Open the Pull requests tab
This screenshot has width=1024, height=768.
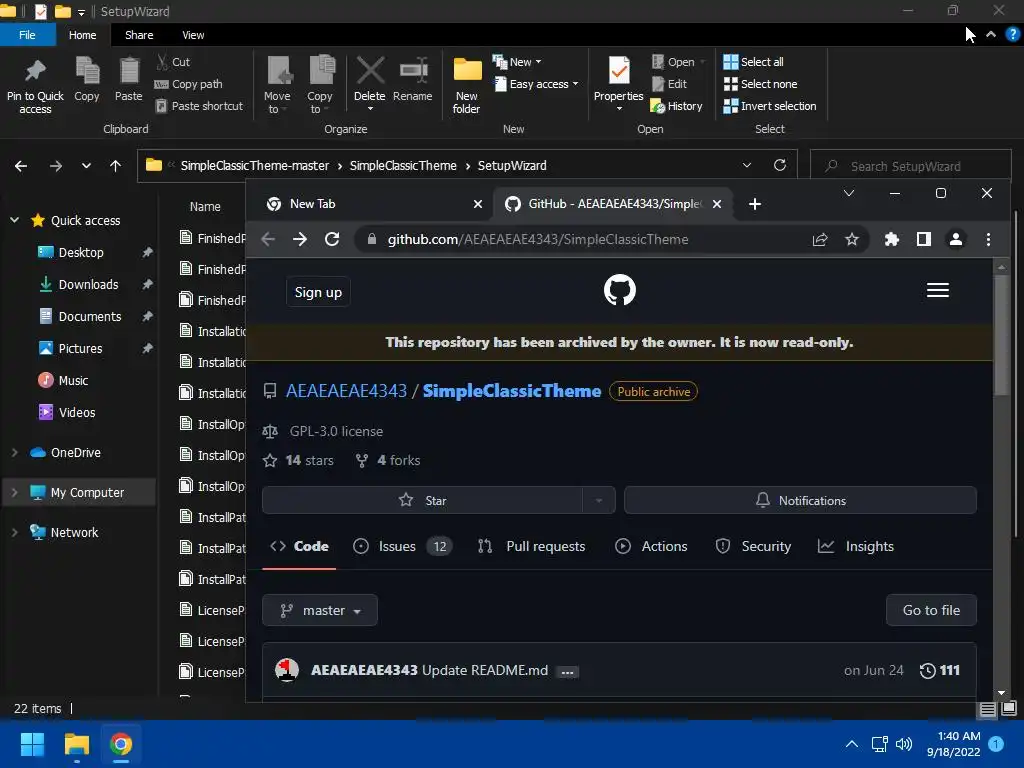tap(532, 546)
